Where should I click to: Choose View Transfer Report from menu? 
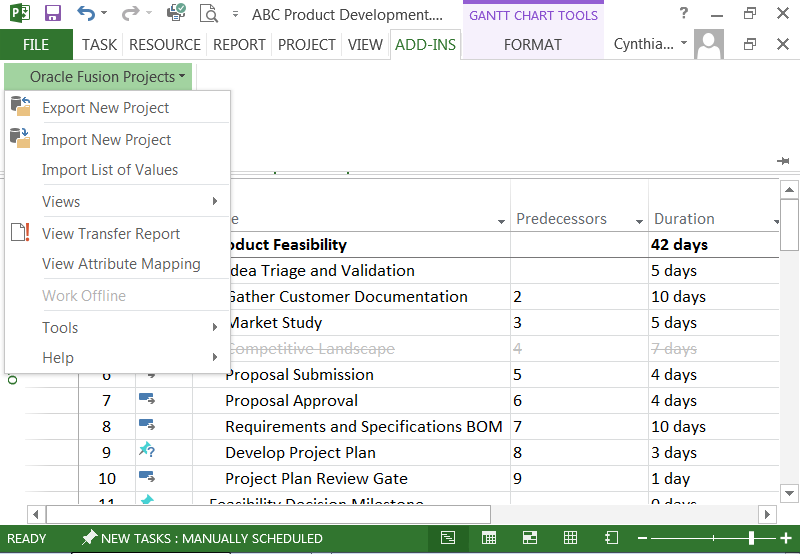111,234
